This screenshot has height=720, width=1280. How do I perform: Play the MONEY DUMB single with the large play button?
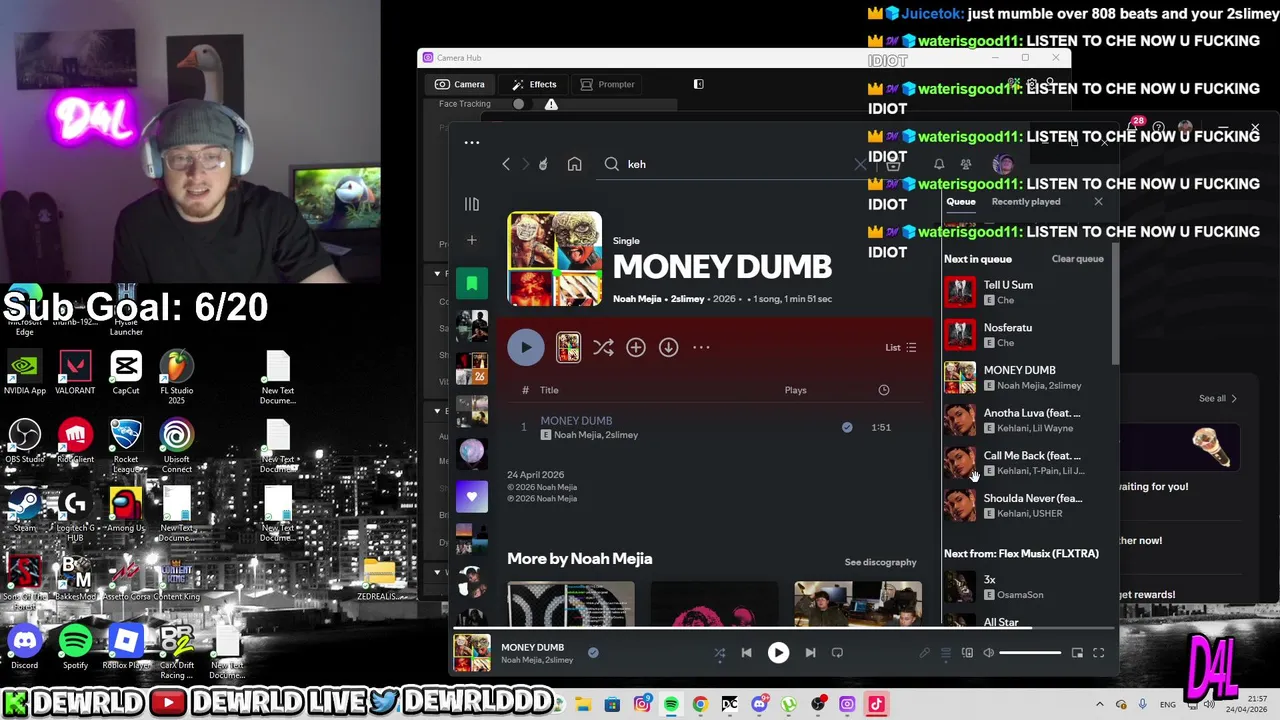[525, 347]
